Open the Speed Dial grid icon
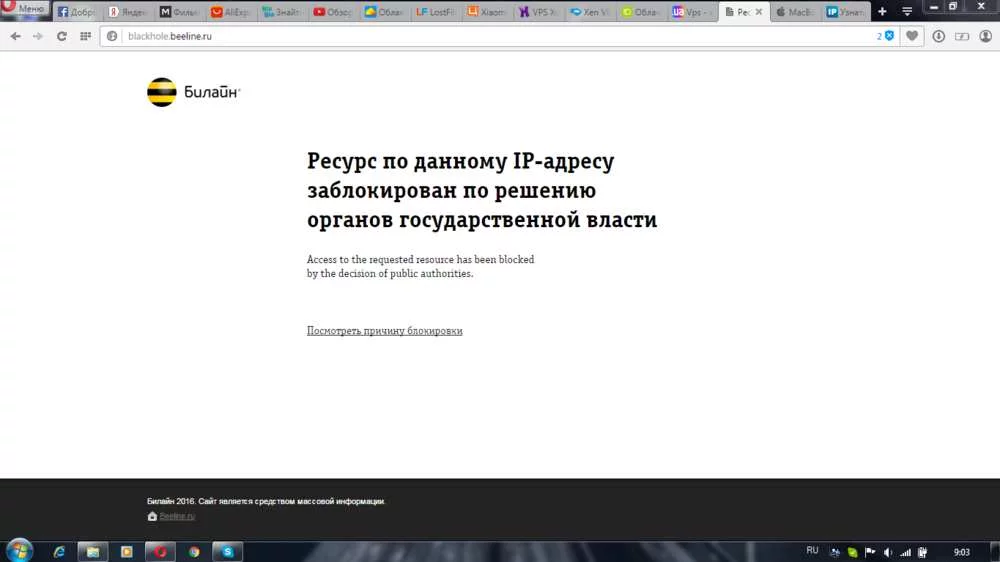The width and height of the screenshot is (1000, 562). pos(85,36)
